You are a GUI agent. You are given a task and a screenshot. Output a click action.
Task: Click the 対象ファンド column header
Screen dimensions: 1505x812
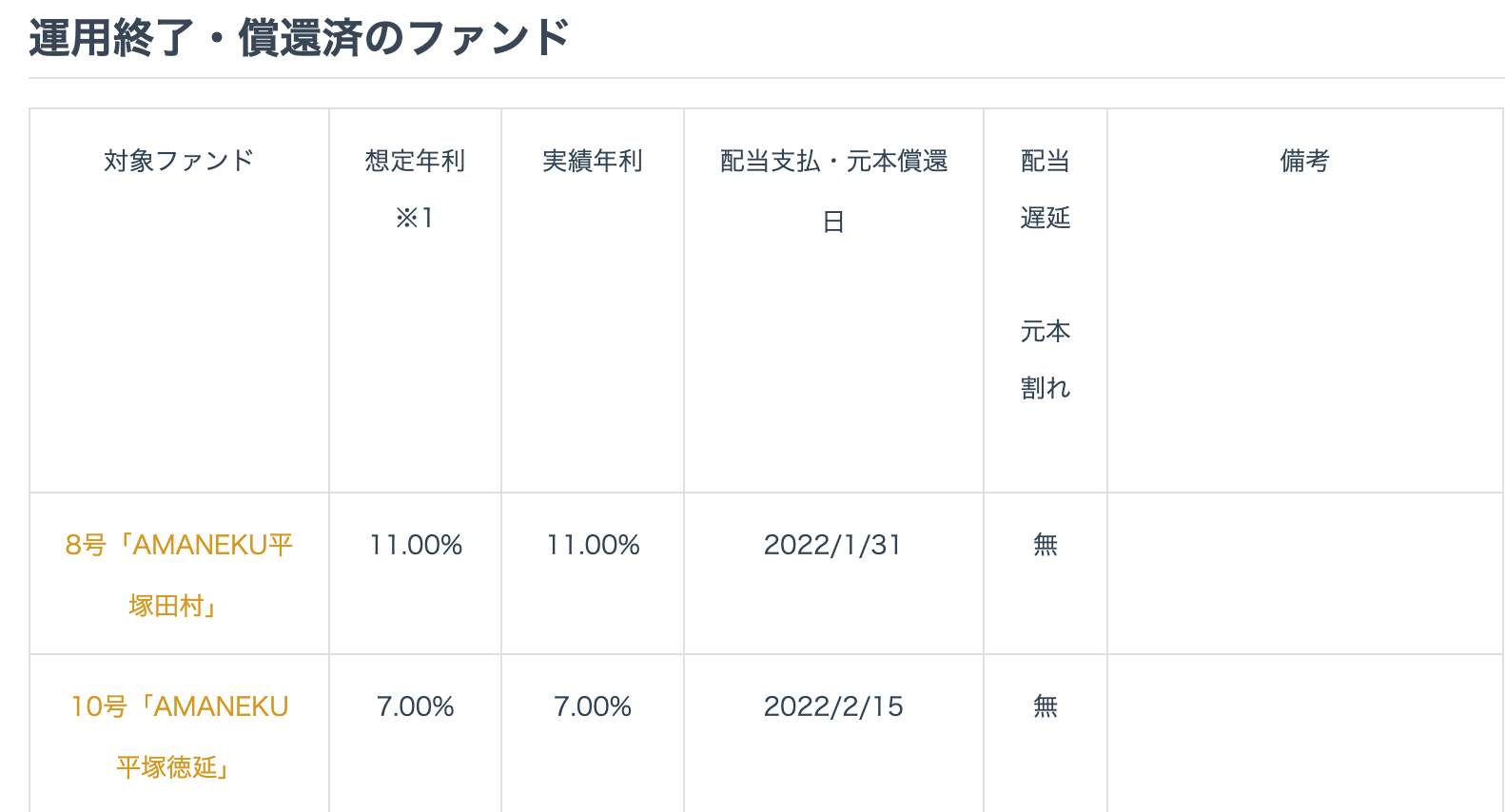(x=179, y=161)
